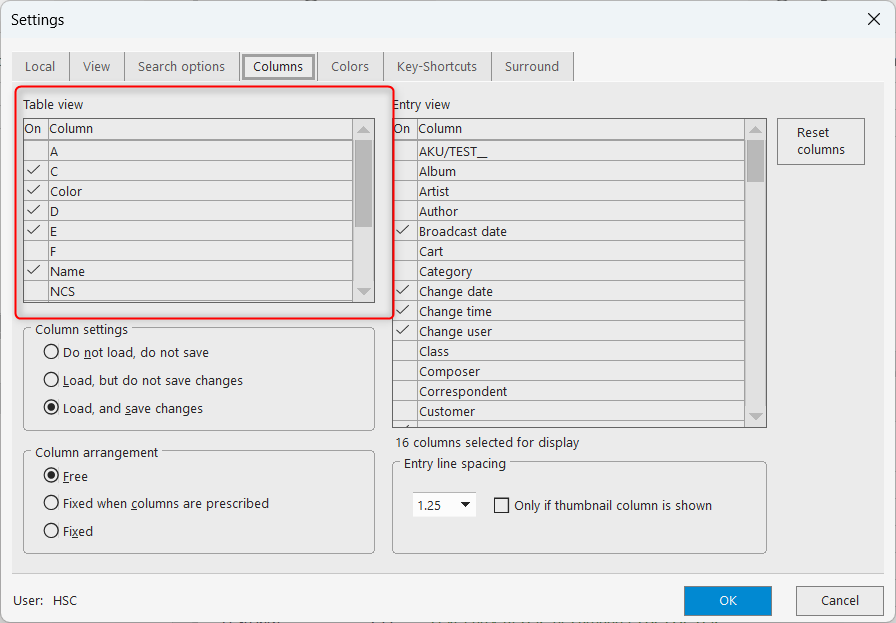The height and width of the screenshot is (623, 896).
Task: Choose 'Fixed when columns are prescribed' arrangement
Action: pos(51,503)
